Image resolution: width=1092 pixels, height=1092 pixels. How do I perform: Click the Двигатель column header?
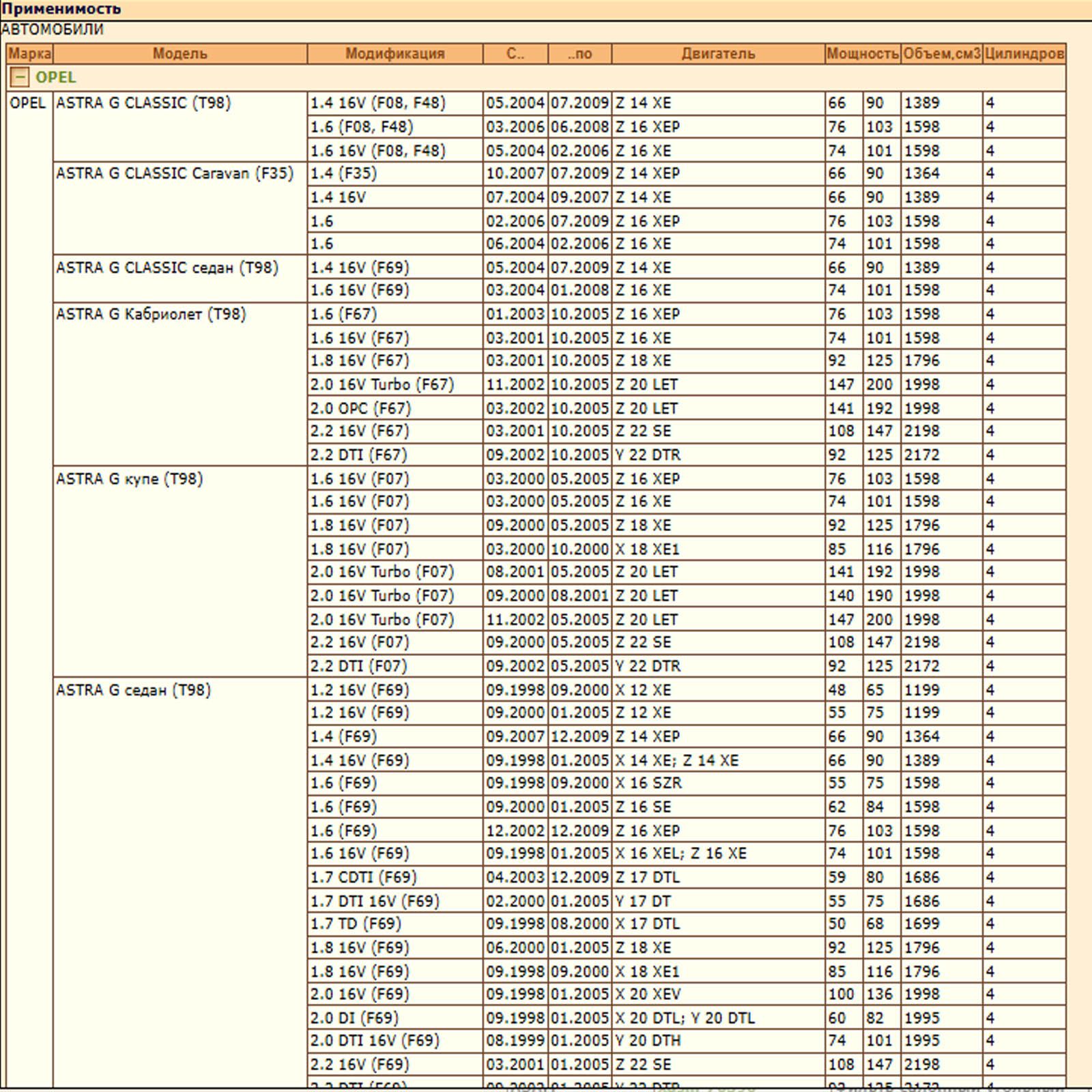coord(718,53)
